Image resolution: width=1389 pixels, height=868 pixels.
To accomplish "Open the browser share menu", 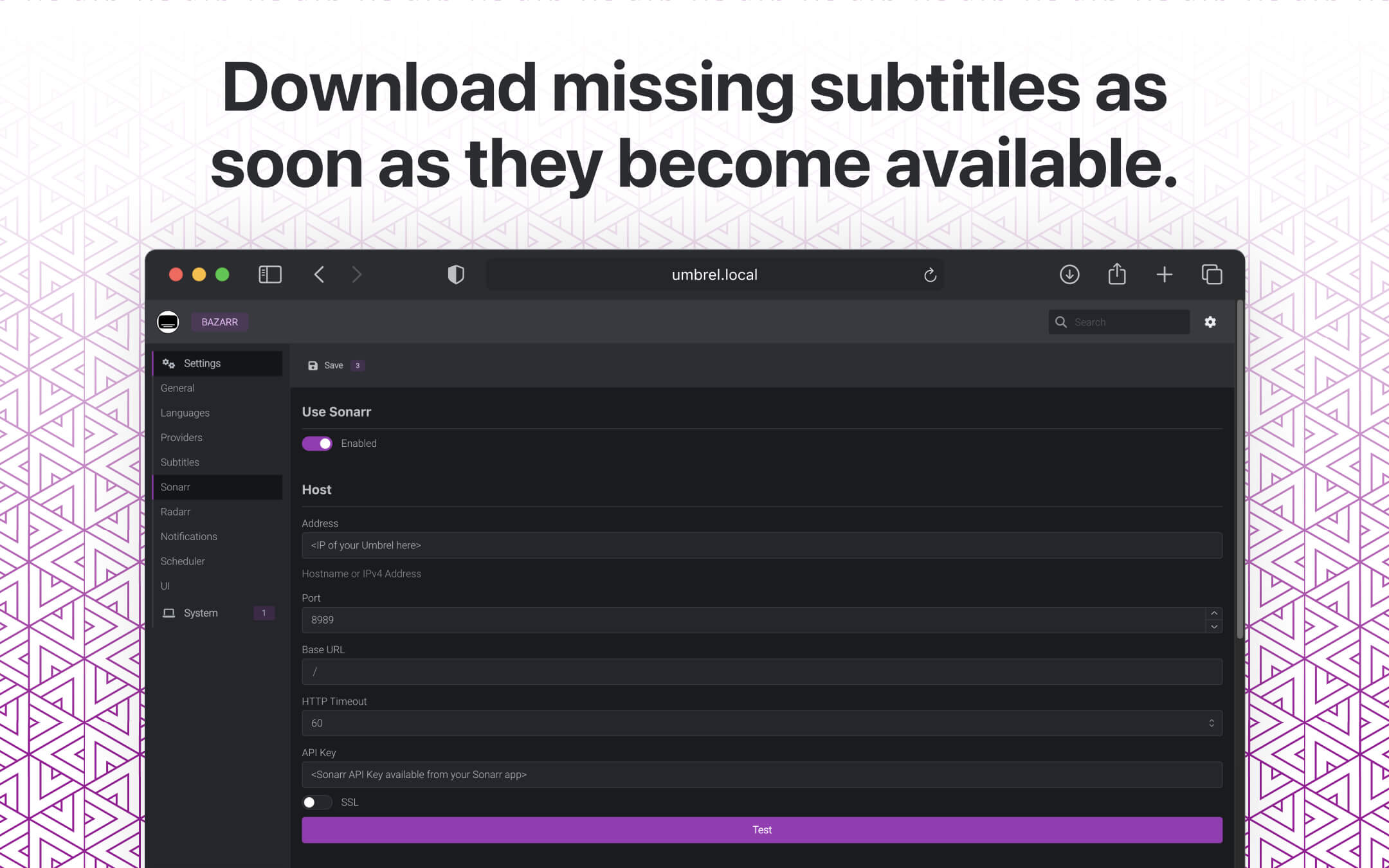I will point(1117,274).
